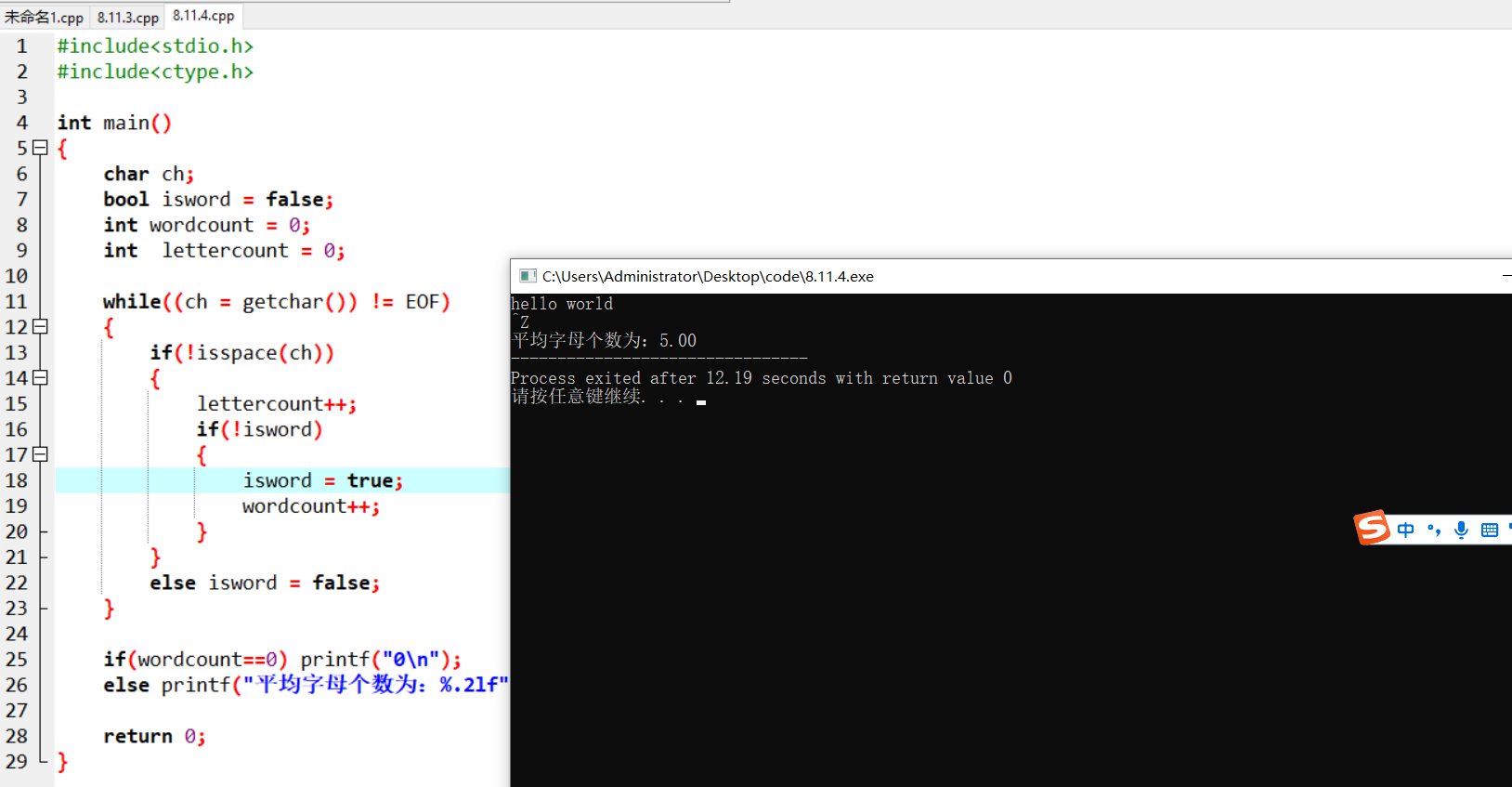The image size is (1512, 787).
Task: Start Sogou voice input with microphone icon
Action: pyautogui.click(x=1461, y=530)
